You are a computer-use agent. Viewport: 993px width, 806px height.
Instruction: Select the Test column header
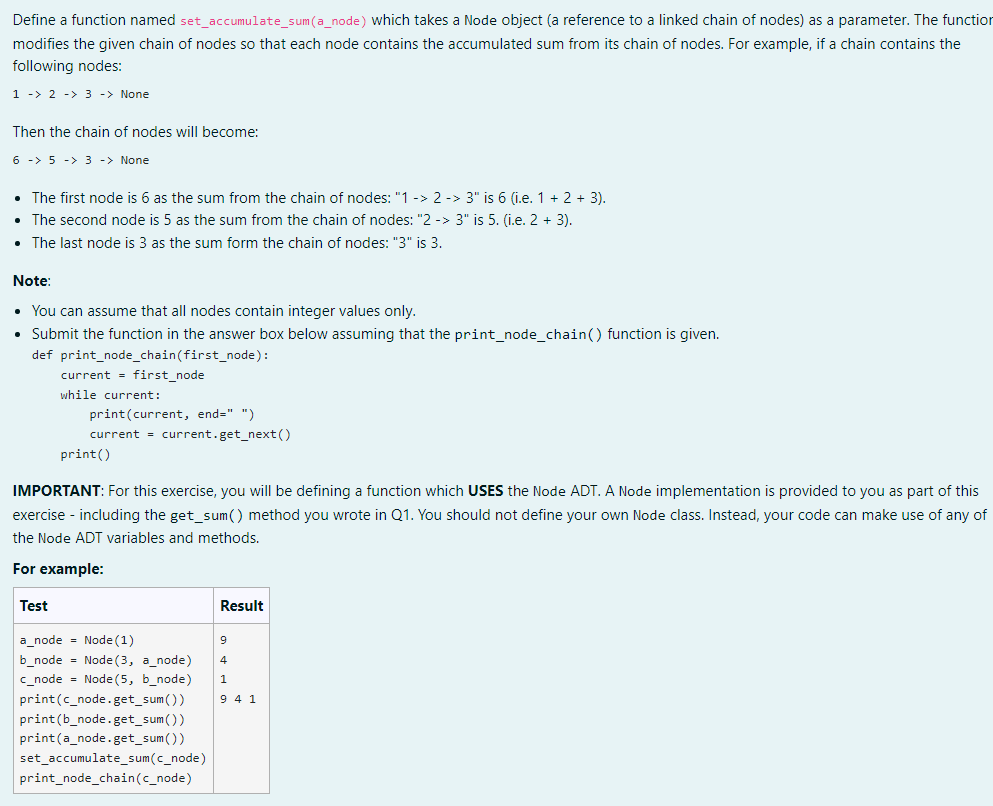34,605
